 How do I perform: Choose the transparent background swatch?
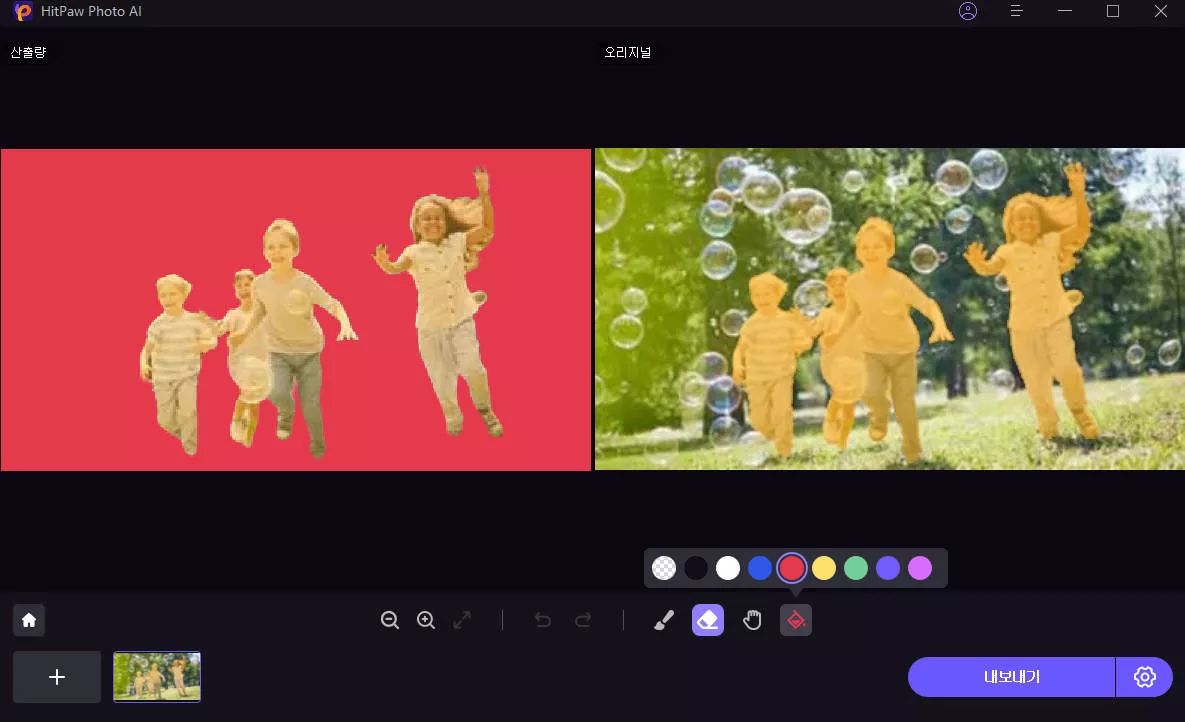[x=664, y=568]
